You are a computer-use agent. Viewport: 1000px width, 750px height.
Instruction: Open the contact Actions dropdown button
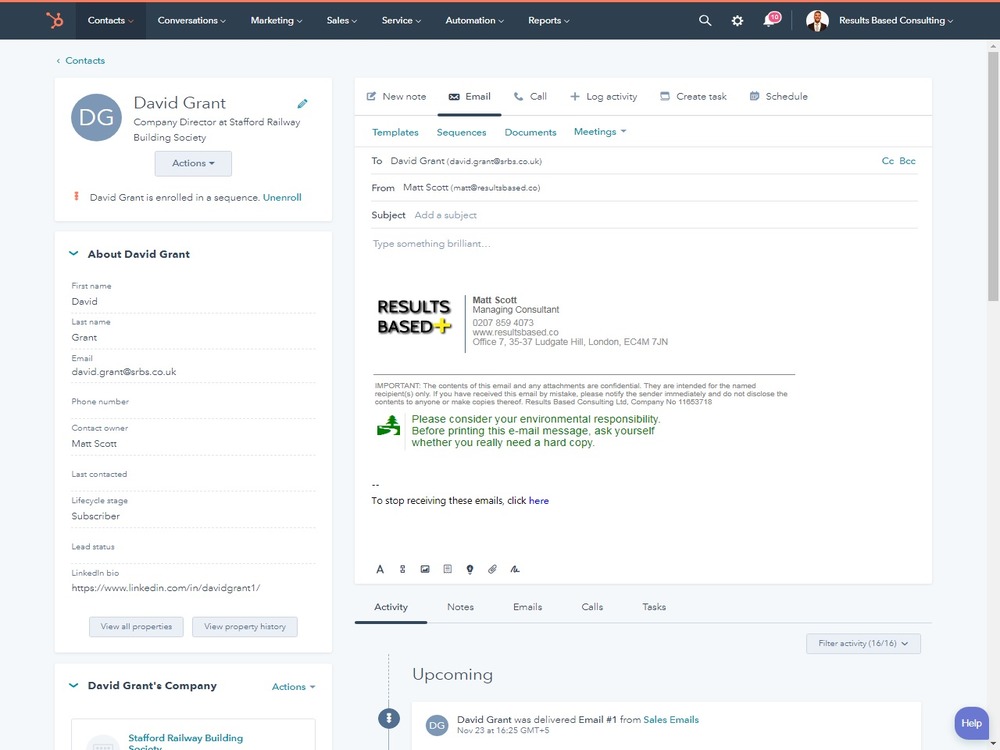coord(193,163)
